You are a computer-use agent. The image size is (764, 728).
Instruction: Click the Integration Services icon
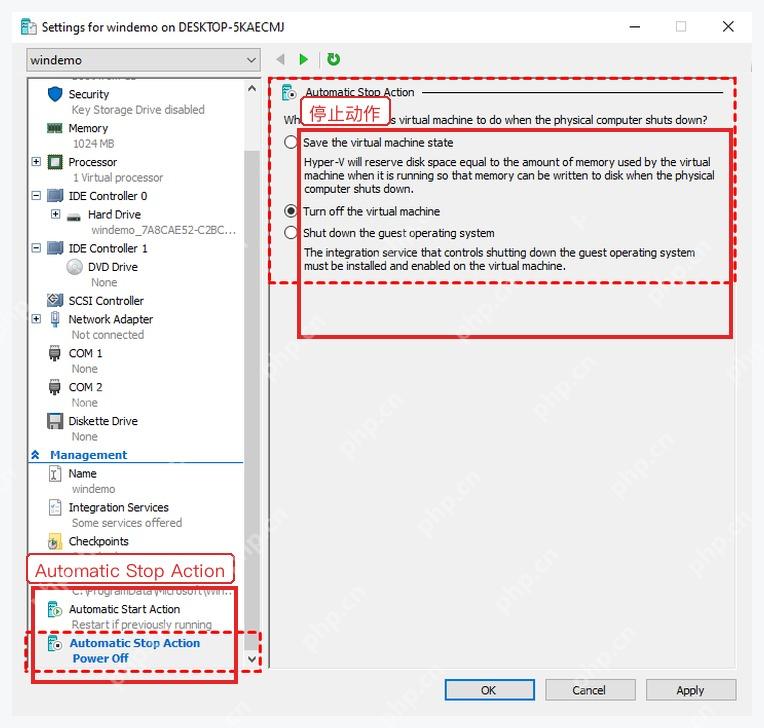pos(55,507)
